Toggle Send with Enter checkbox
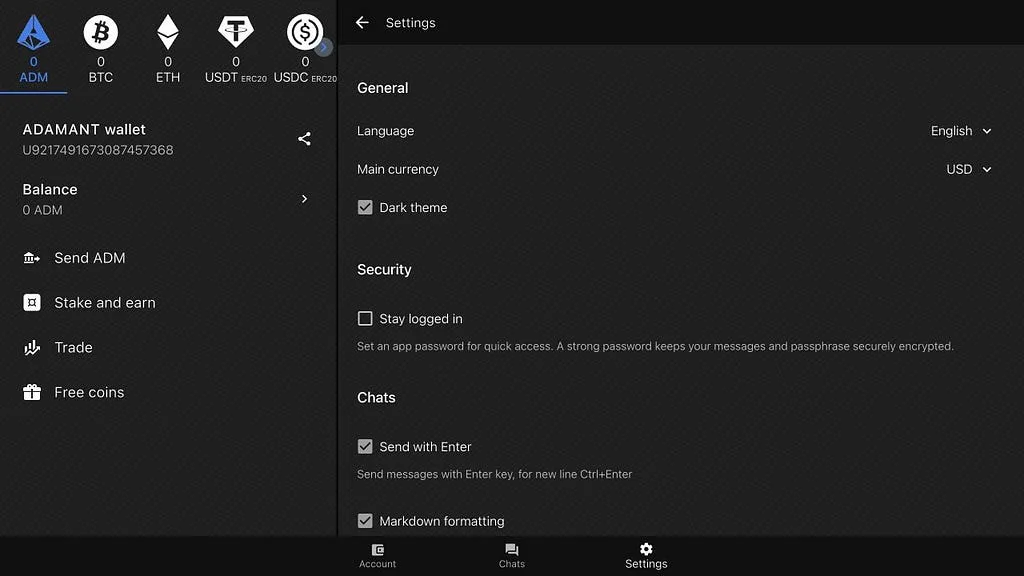1024x576 pixels. pyautogui.click(x=365, y=447)
